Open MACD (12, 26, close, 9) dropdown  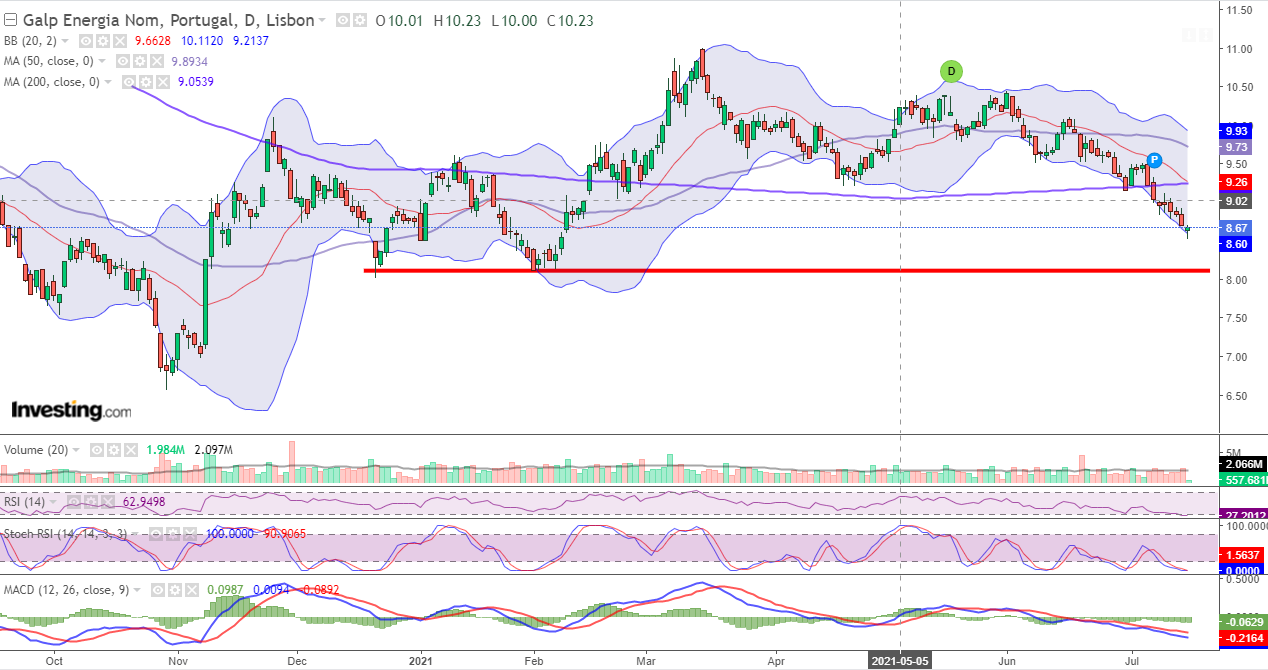coord(137,590)
